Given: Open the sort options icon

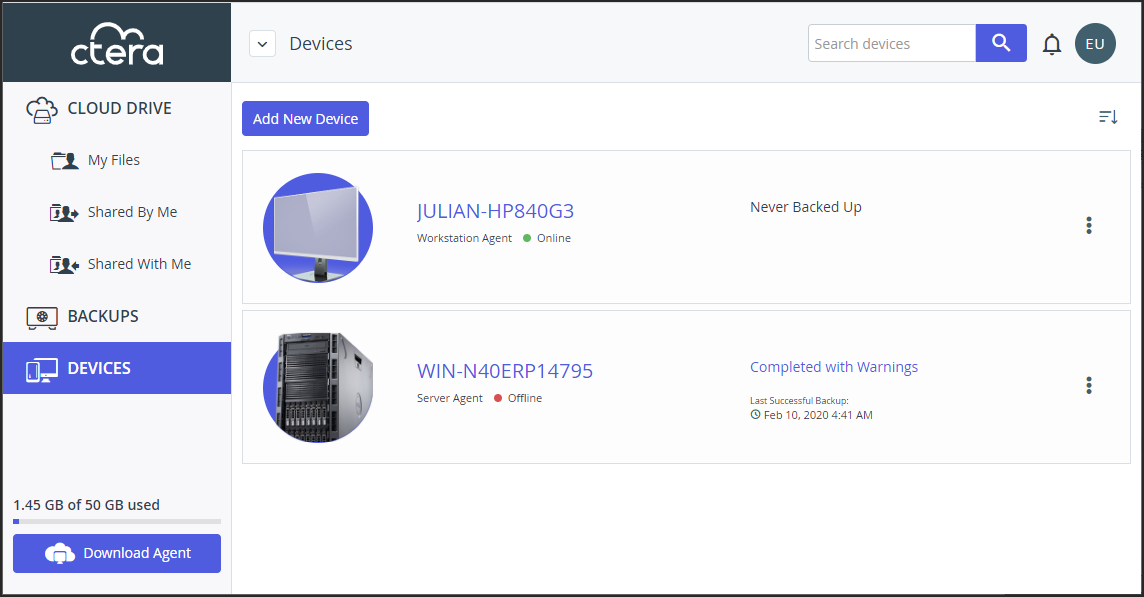Looking at the screenshot, I should coord(1107,117).
